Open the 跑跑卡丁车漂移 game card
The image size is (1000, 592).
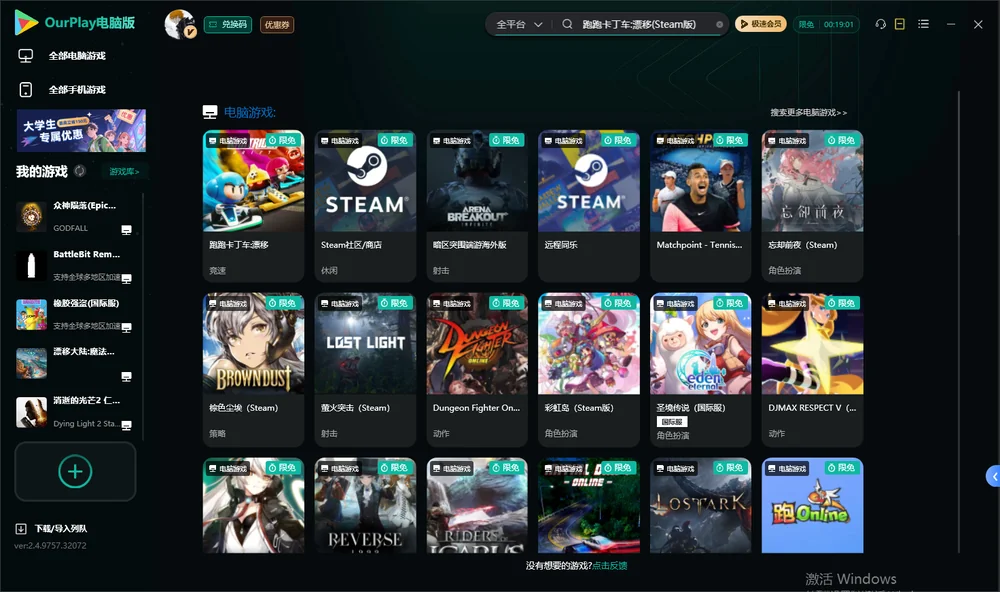pos(253,205)
